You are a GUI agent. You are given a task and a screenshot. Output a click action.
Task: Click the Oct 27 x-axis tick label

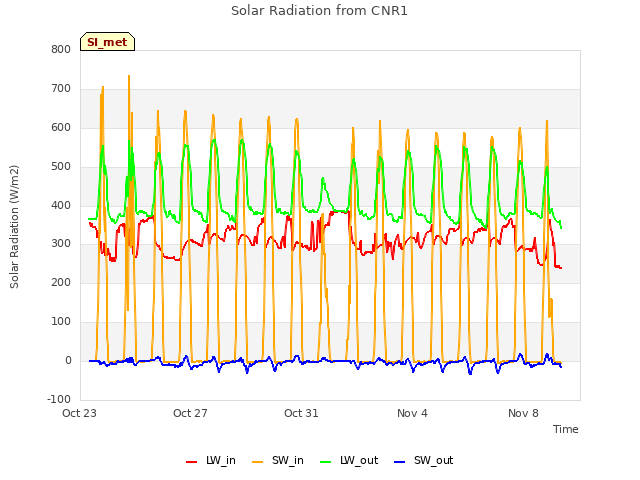(190, 413)
